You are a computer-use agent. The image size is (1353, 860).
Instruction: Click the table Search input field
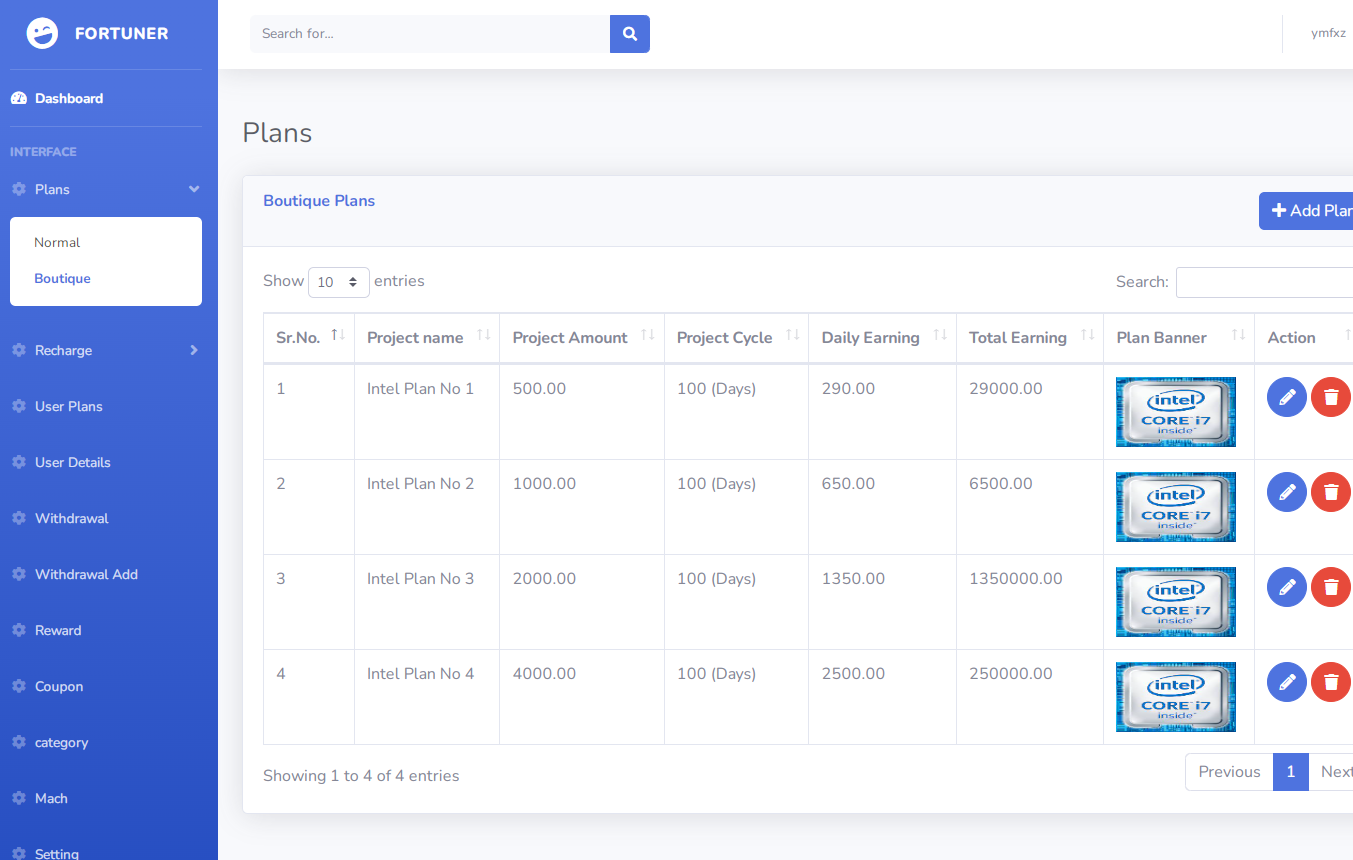(1265, 282)
